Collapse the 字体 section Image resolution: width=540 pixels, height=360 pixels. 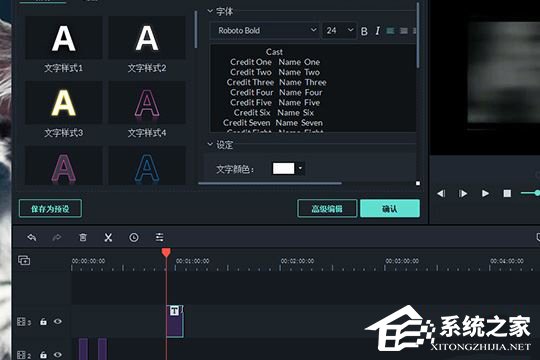(x=210, y=11)
